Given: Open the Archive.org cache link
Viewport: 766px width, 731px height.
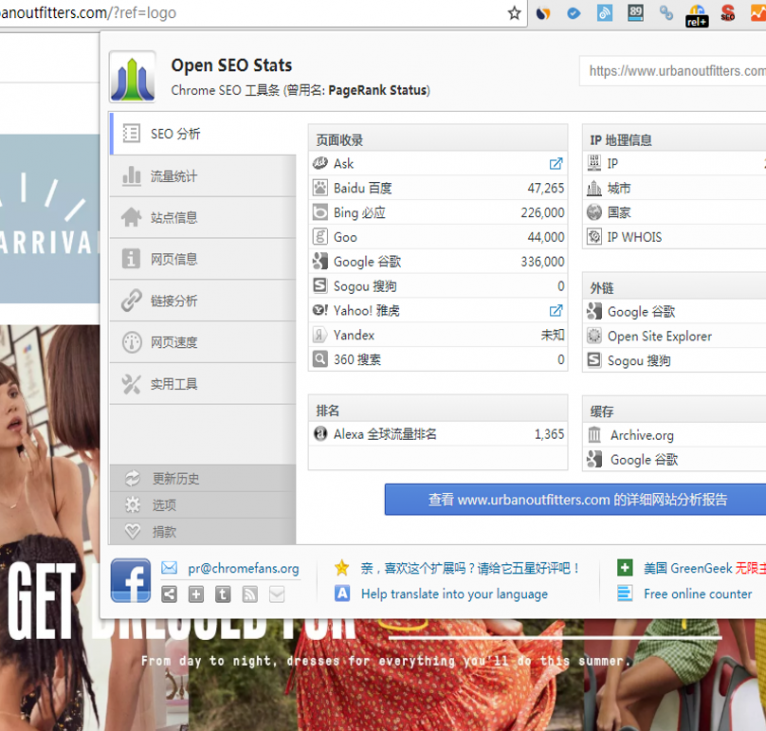Looking at the screenshot, I should [x=642, y=435].
